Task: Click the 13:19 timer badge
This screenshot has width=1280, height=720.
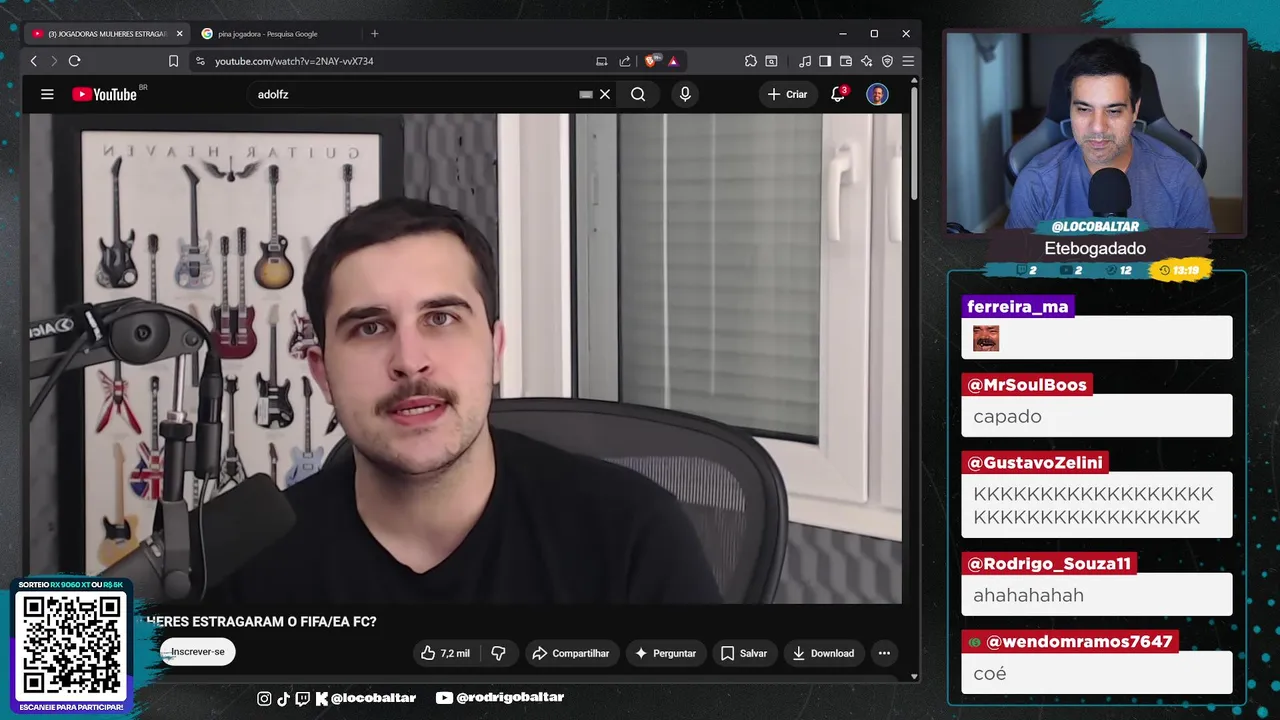Action: pos(1180,270)
